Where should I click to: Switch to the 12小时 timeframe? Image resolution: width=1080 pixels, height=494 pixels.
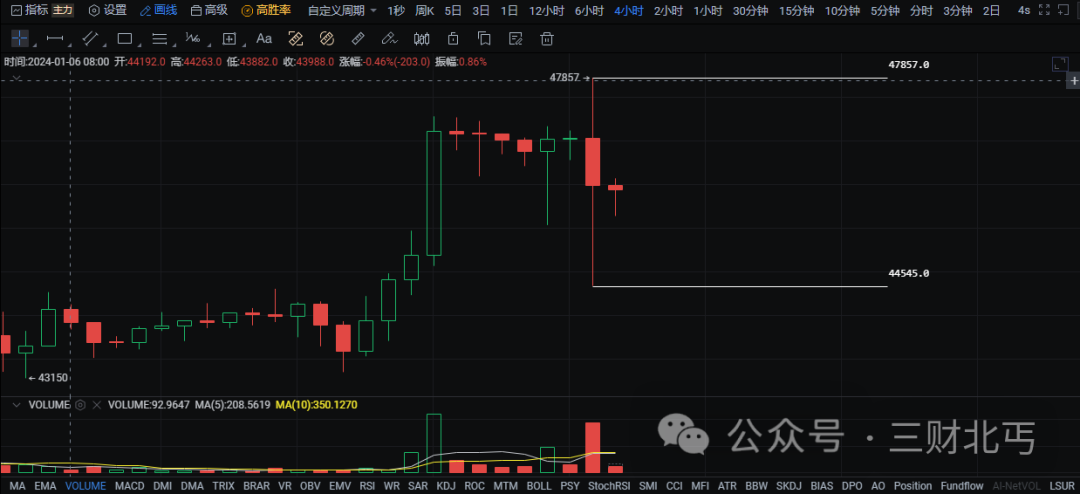click(546, 10)
